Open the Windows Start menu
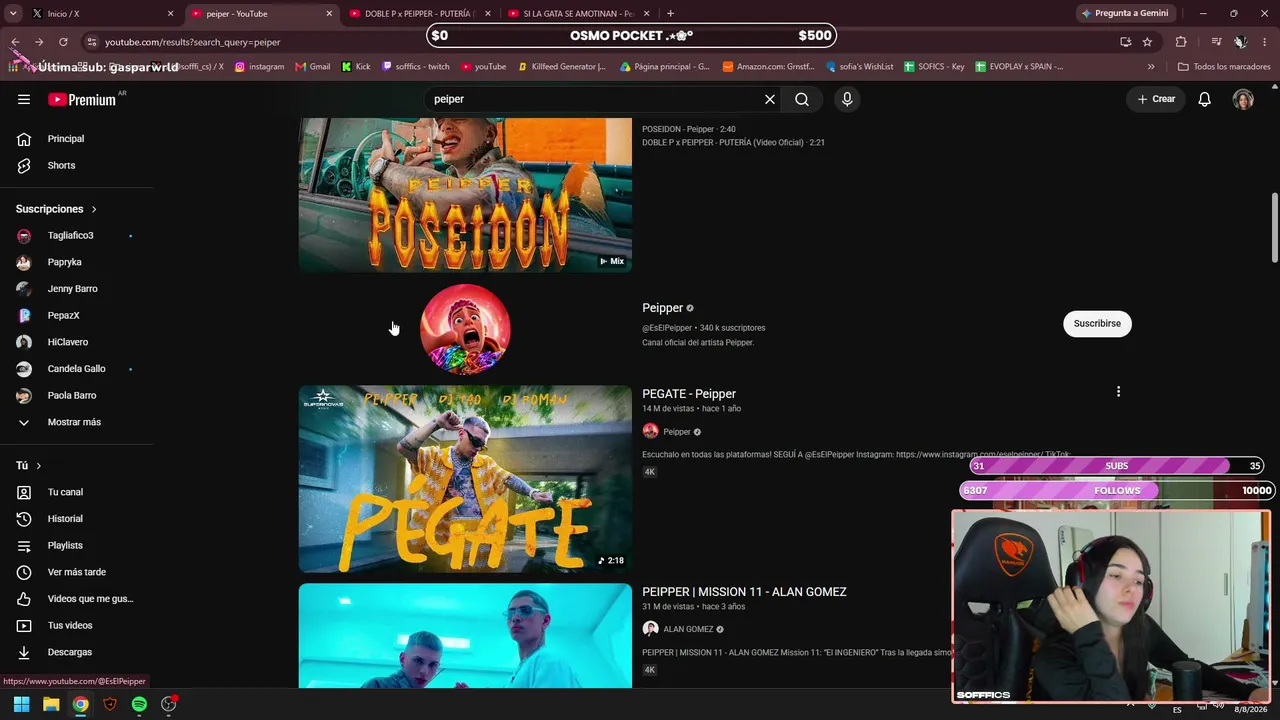 pyautogui.click(x=21, y=704)
